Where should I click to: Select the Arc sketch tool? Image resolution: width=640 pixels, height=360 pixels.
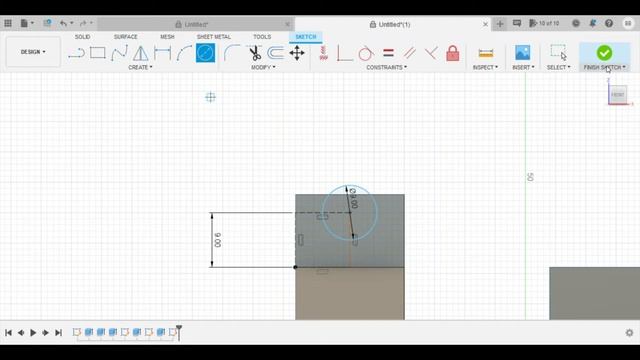[x=184, y=53]
